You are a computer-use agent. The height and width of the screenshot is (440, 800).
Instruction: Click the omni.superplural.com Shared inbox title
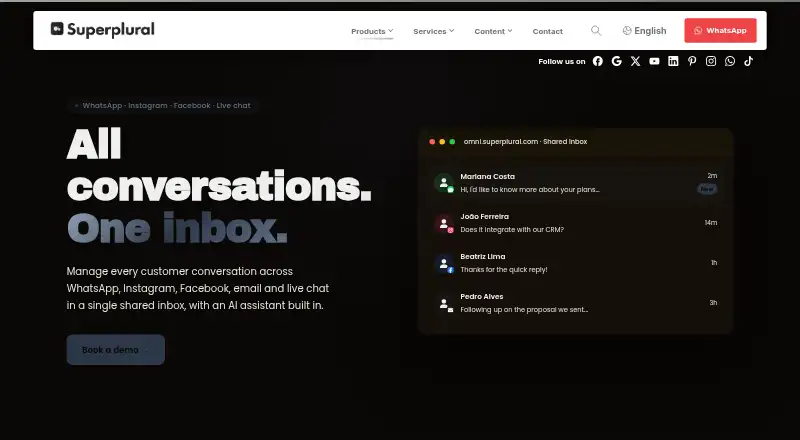526,142
